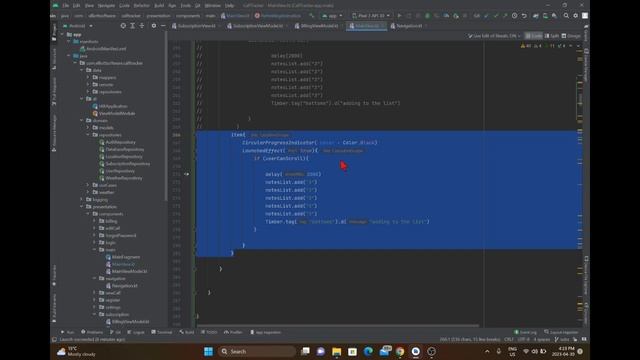Collapse the java folder in tree

69,56
